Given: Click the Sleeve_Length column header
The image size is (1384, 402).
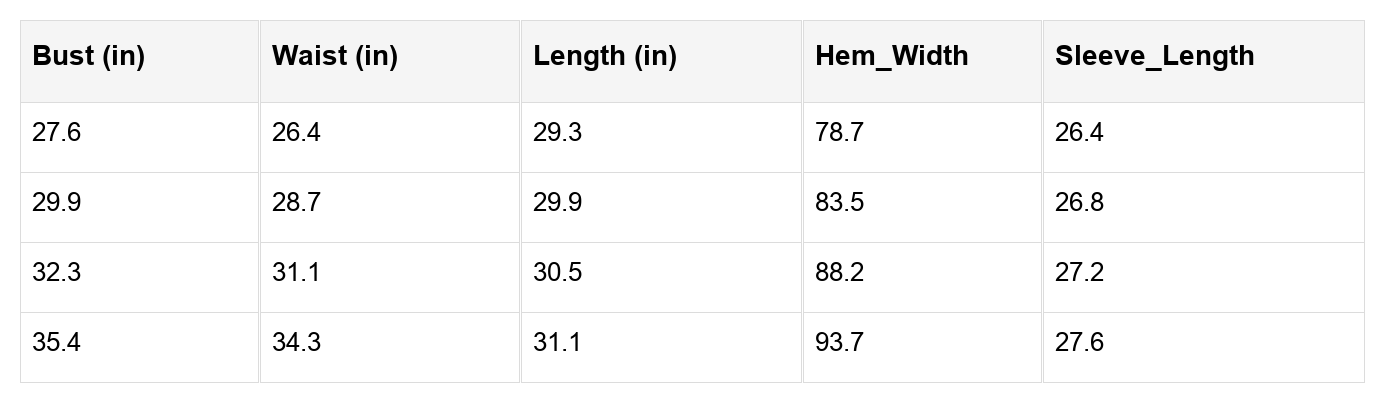Looking at the screenshot, I should tap(1154, 57).
